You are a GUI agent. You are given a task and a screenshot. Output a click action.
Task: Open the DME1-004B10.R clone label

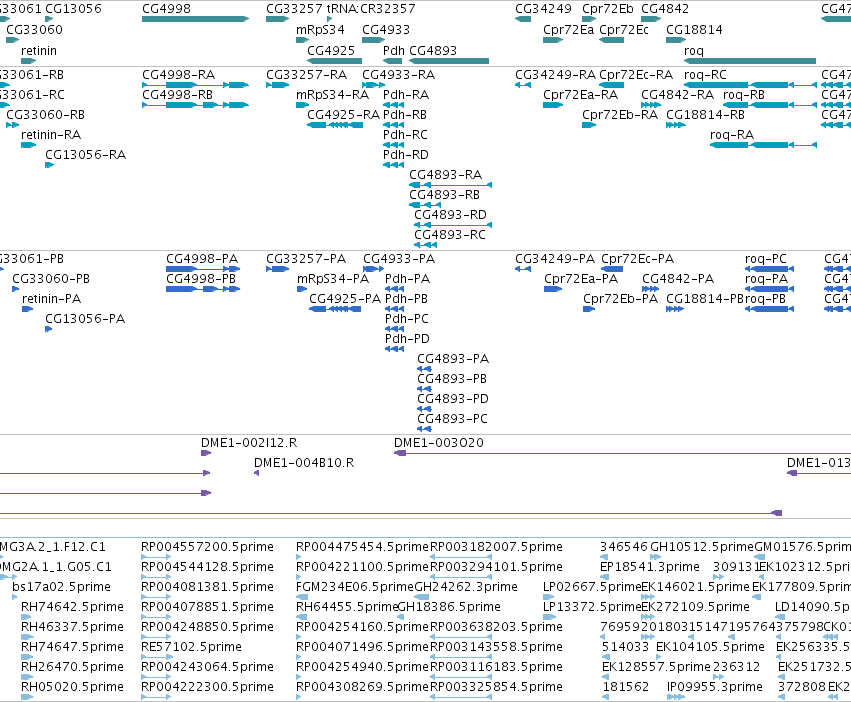pos(304,463)
